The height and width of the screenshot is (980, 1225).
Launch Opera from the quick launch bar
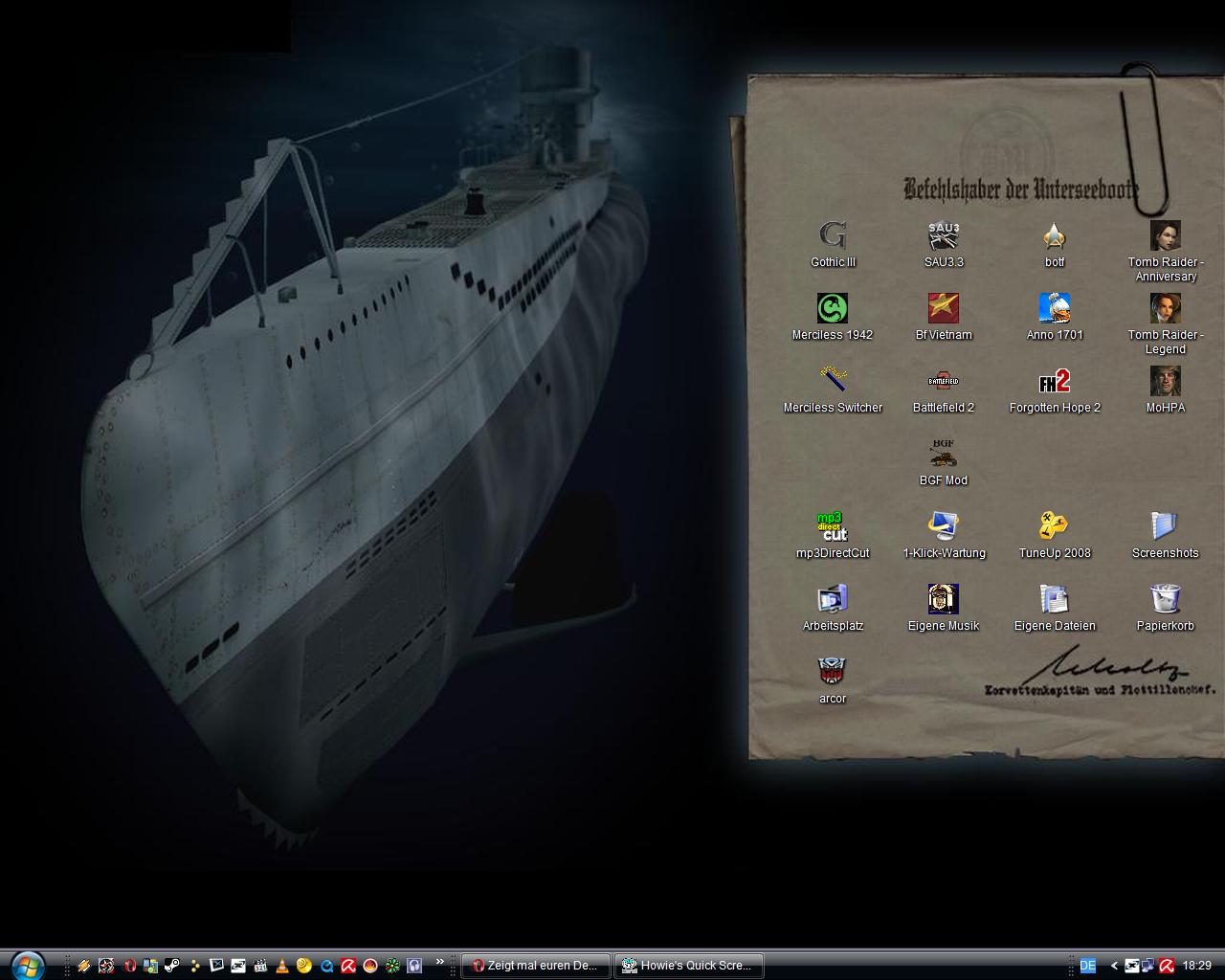(129, 966)
